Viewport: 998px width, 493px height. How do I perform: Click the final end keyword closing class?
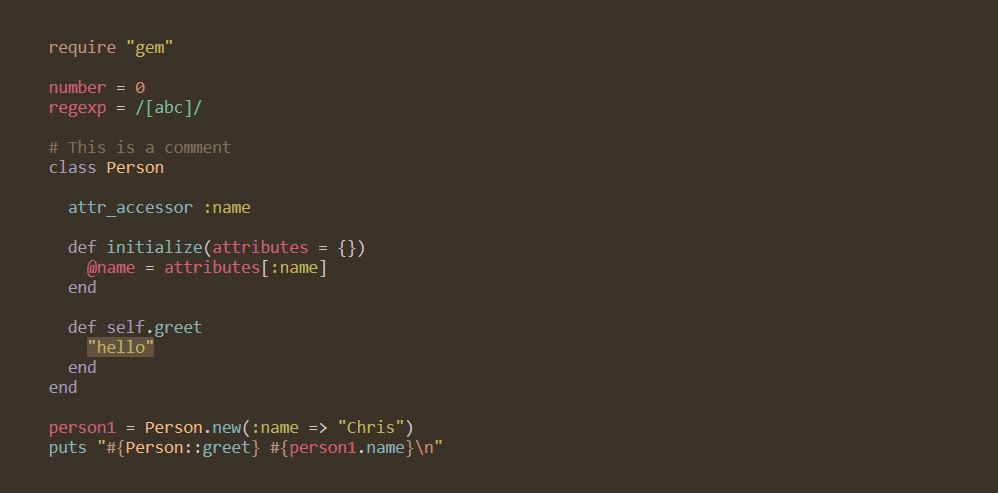(63, 387)
